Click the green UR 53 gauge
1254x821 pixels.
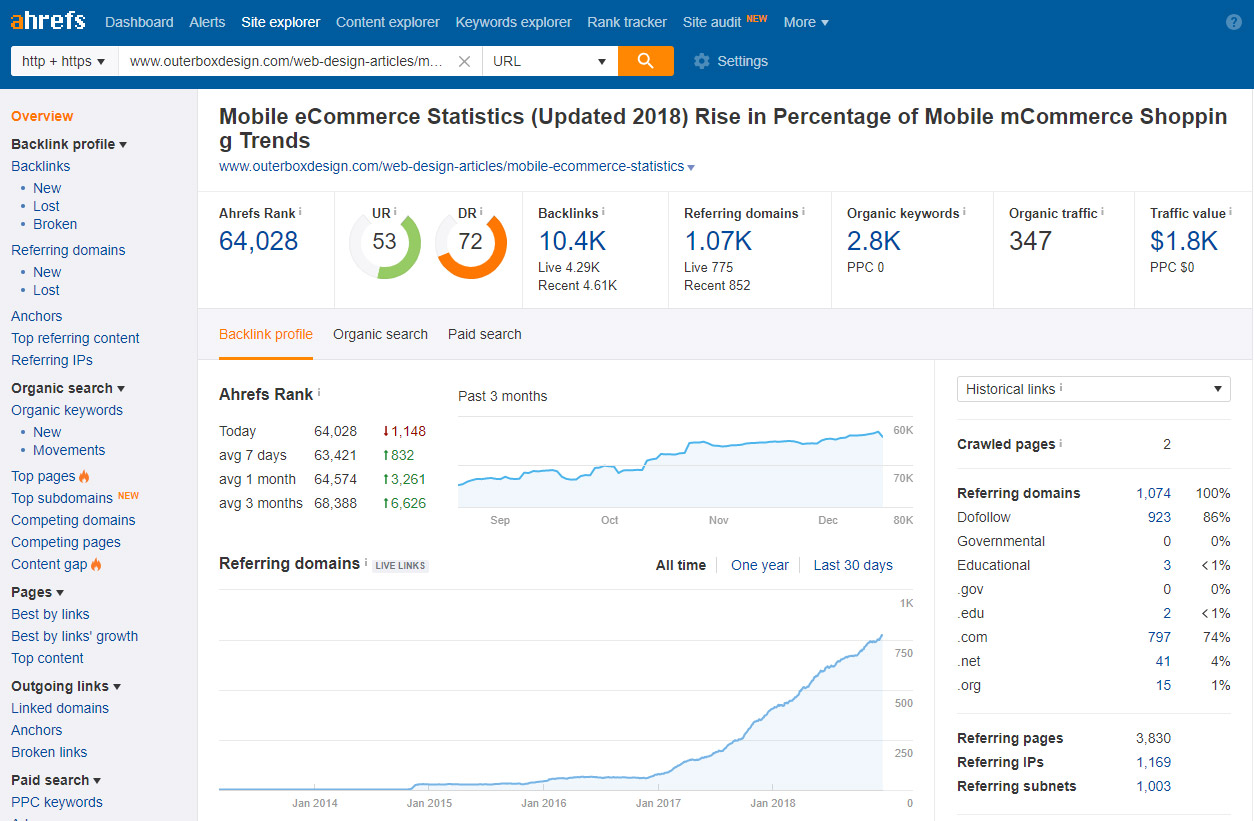385,242
